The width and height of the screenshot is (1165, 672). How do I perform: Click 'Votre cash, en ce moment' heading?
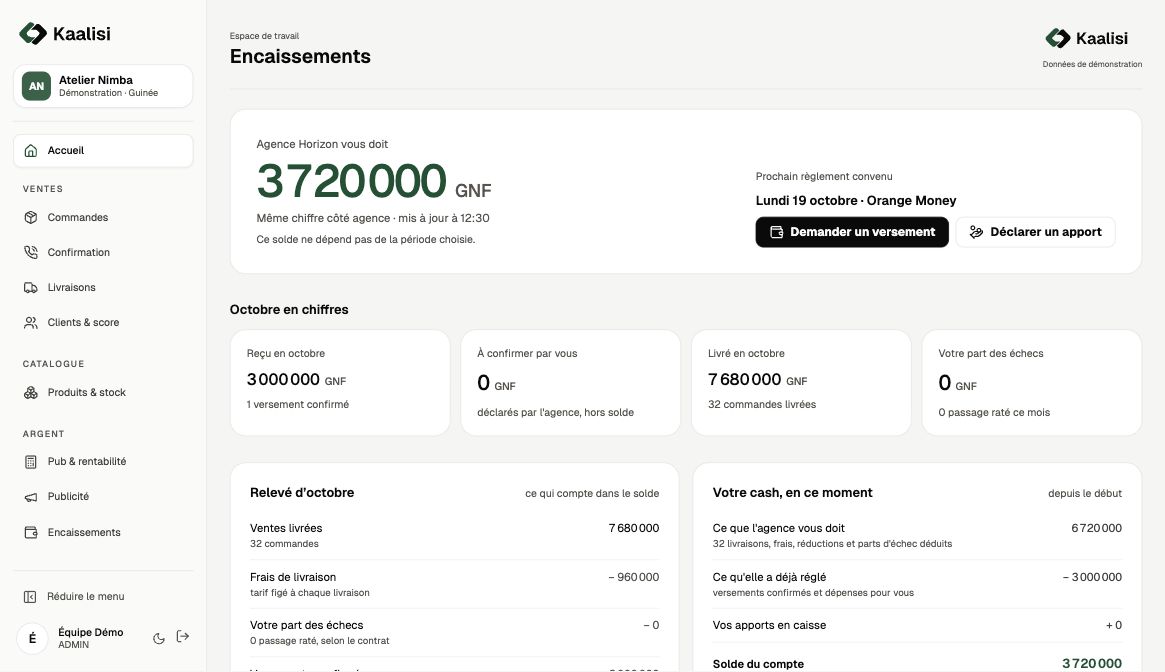pyautogui.click(x=792, y=493)
